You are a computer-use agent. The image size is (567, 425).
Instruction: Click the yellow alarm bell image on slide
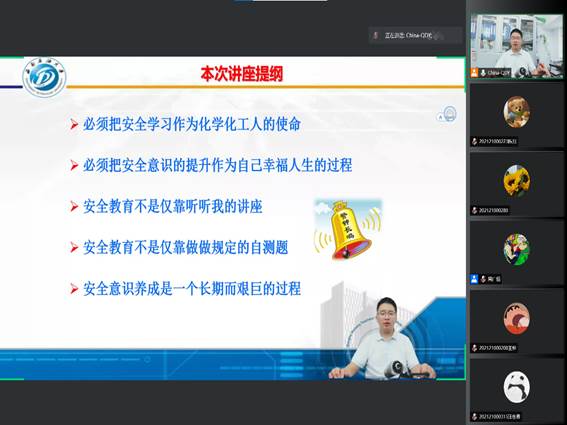point(348,229)
